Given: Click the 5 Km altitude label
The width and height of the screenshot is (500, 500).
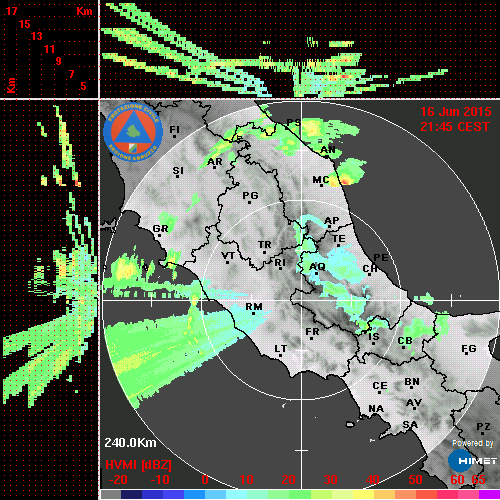Looking at the screenshot, I should (x=83, y=86).
